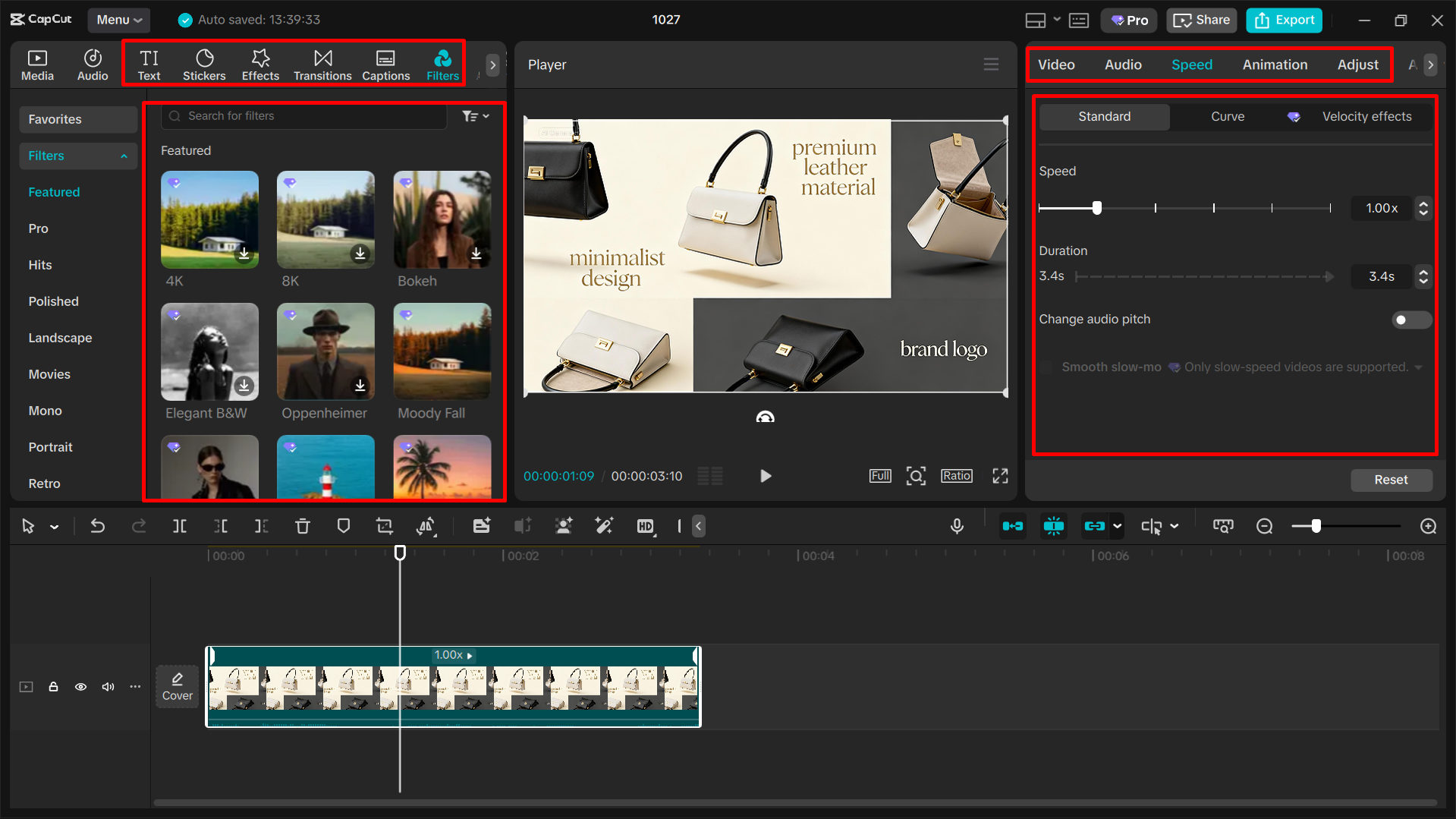This screenshot has width=1456, height=819.
Task: Click the Reset button
Action: (1391, 480)
